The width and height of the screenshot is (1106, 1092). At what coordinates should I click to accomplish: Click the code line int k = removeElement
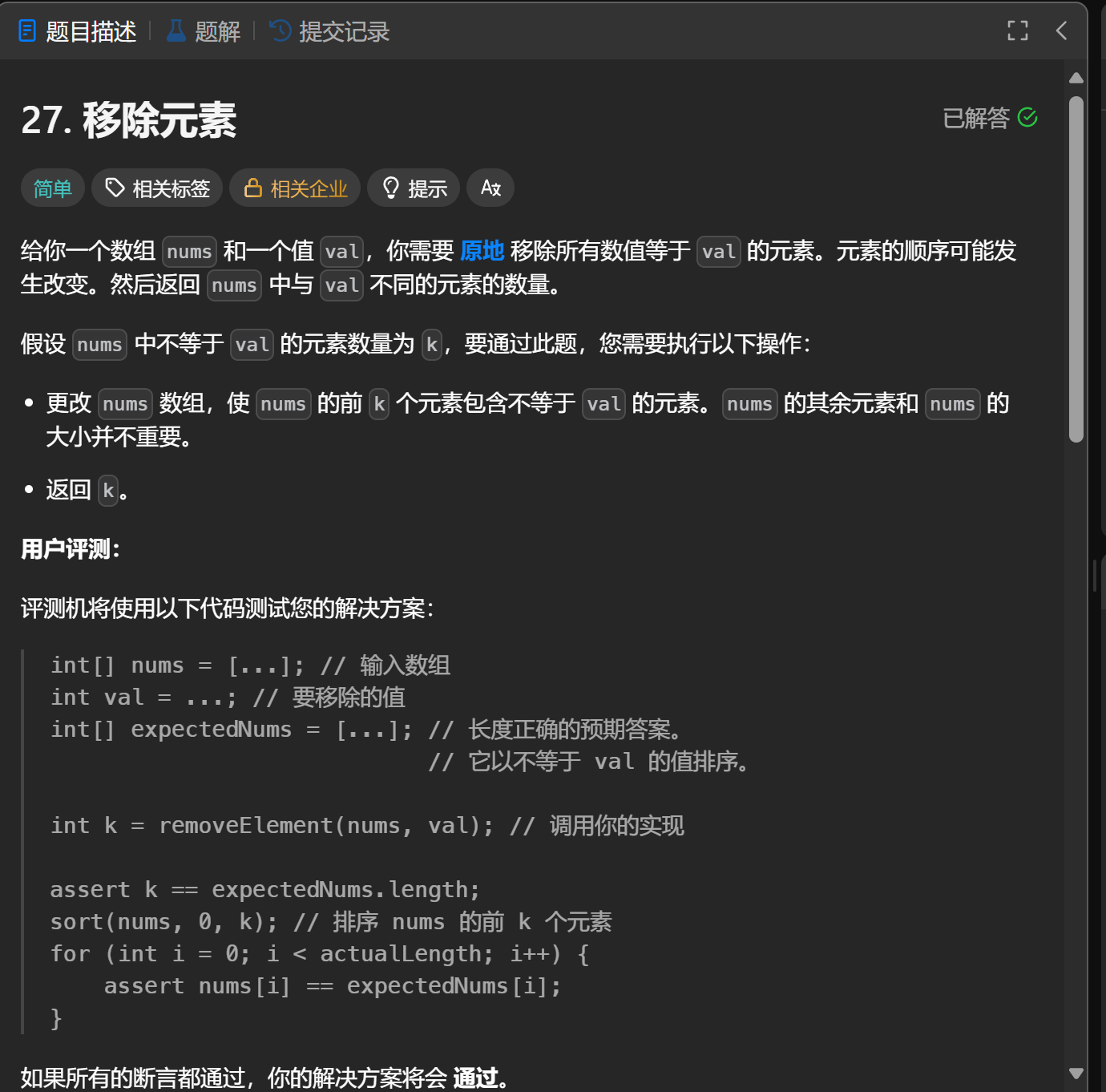(367, 826)
